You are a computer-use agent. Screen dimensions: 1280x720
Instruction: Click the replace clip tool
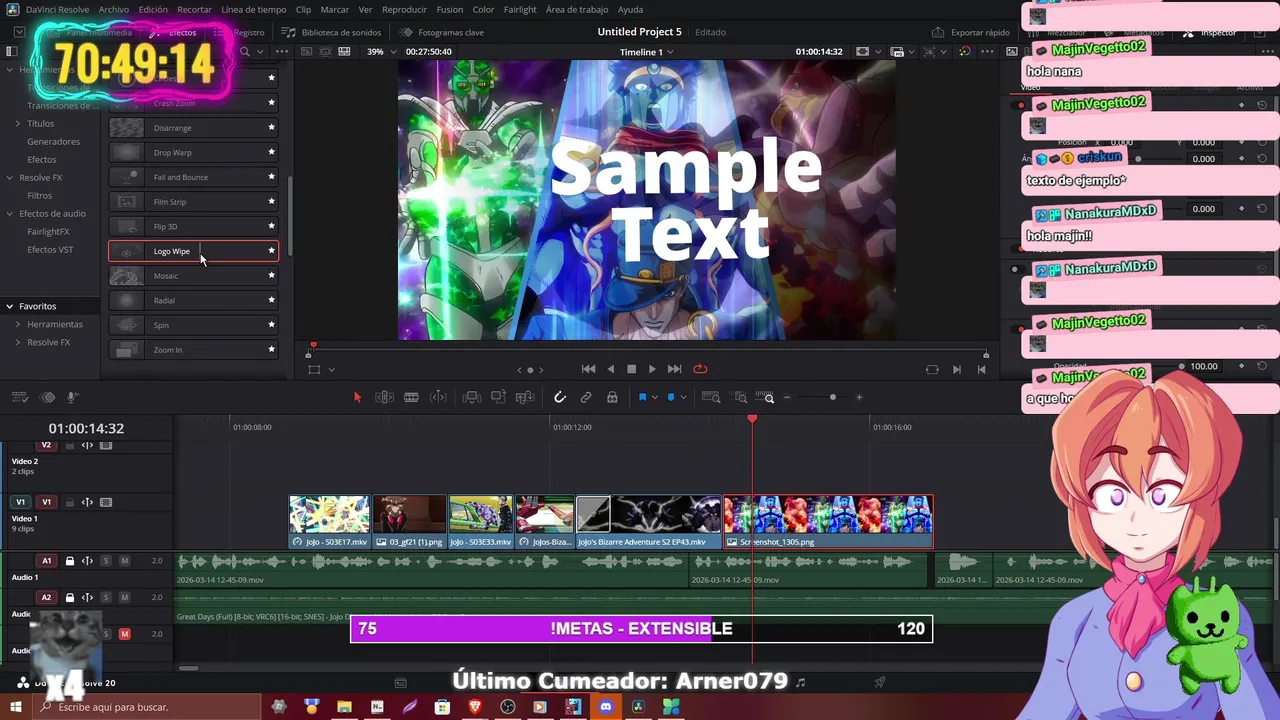coord(525,397)
